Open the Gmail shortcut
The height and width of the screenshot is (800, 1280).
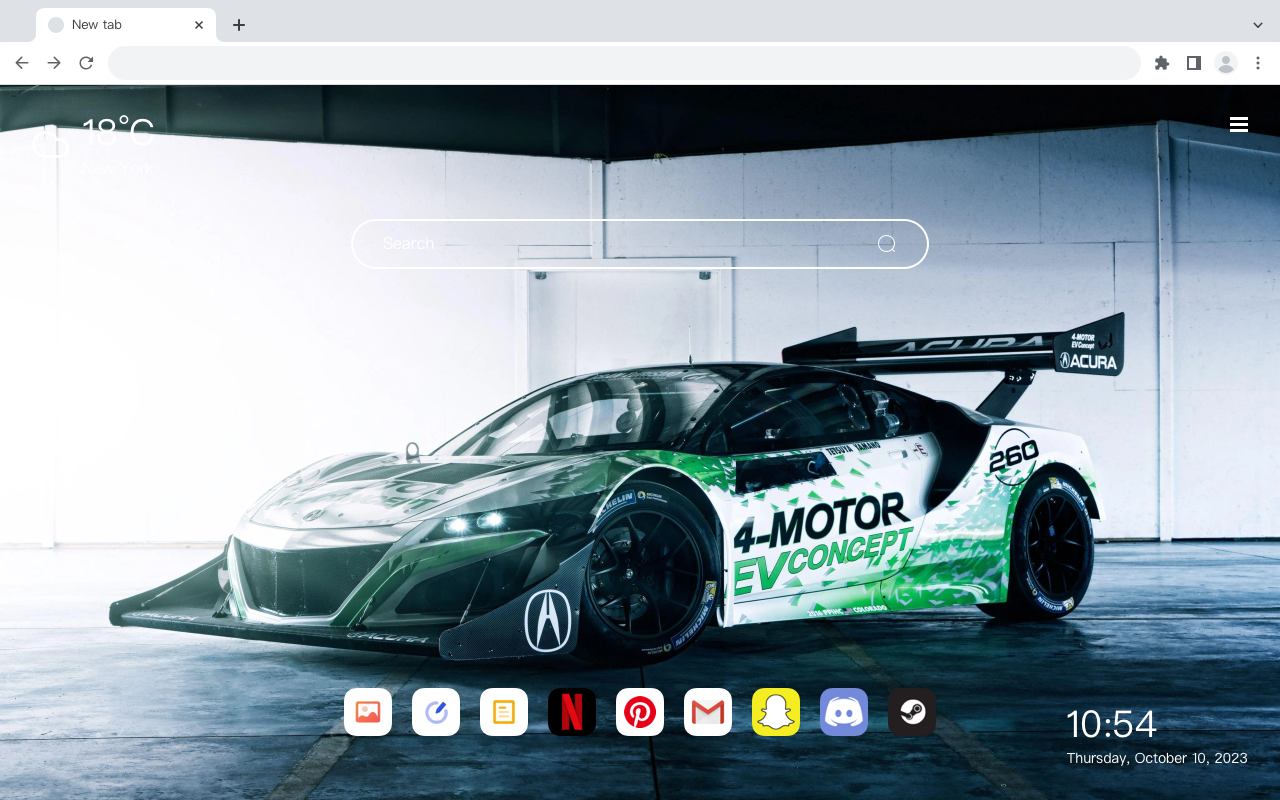[708, 712]
